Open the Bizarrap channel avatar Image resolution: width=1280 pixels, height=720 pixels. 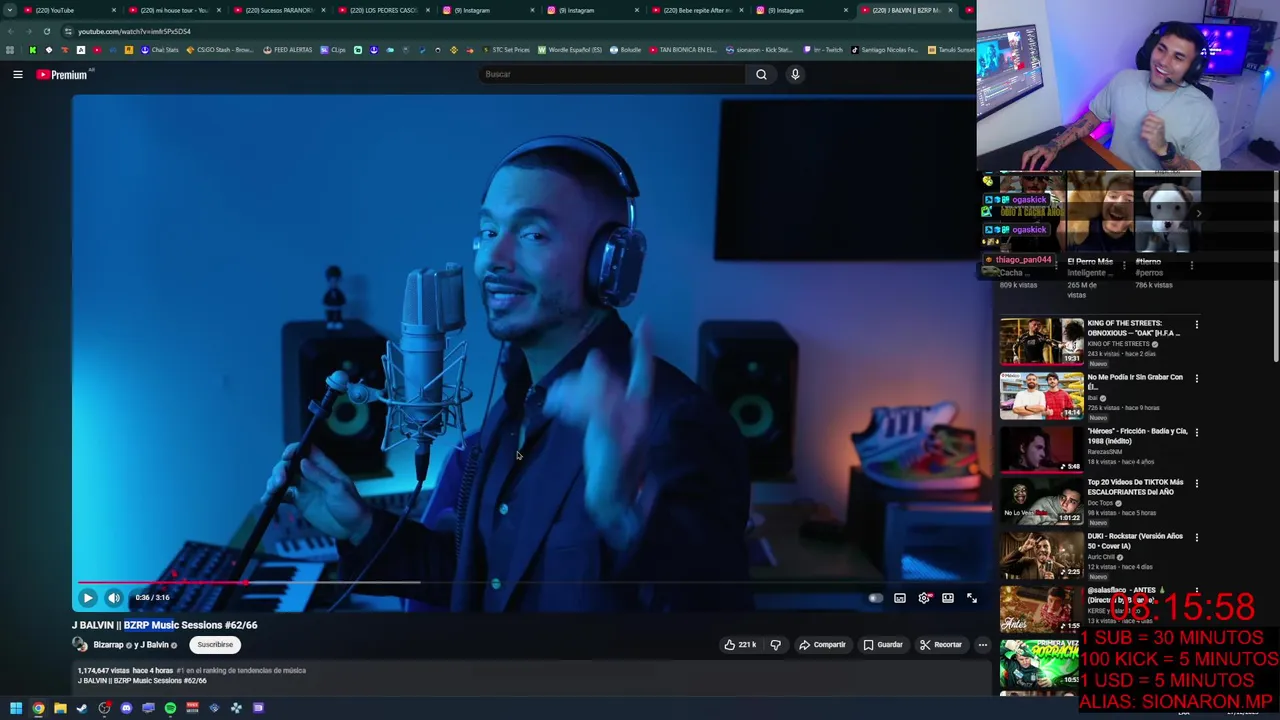pyautogui.click(x=80, y=645)
